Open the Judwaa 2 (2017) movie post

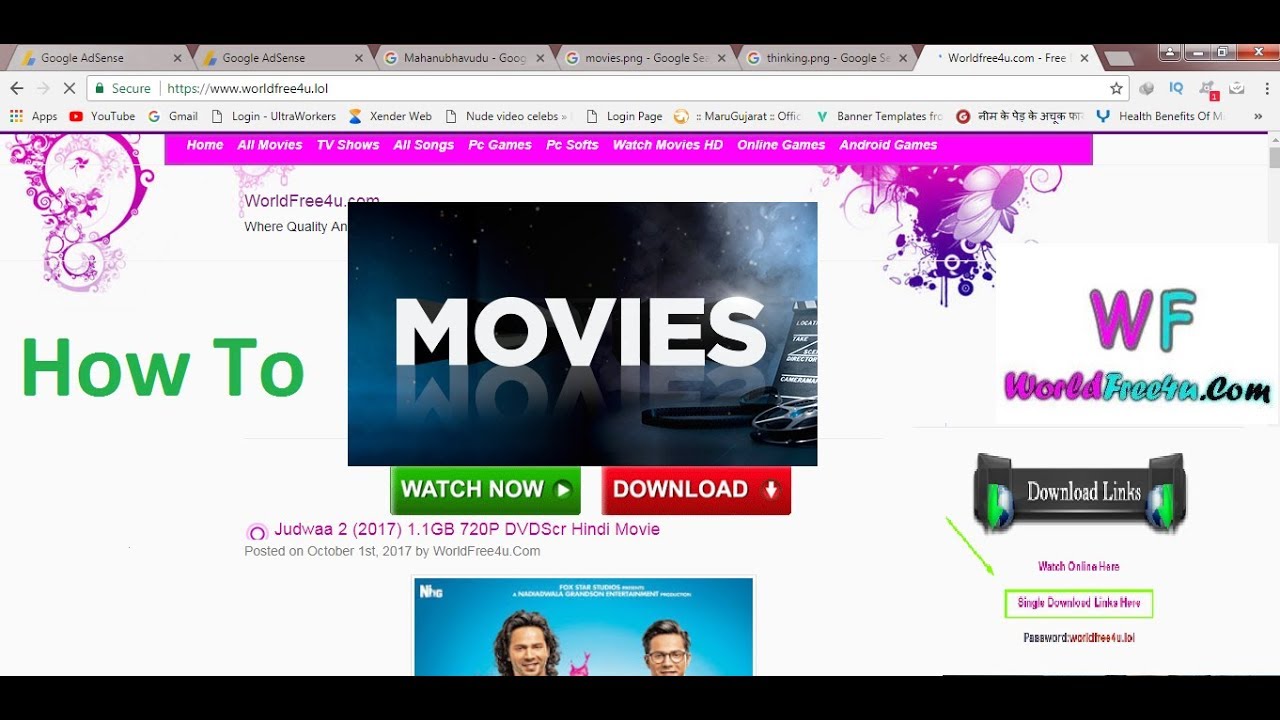point(467,529)
